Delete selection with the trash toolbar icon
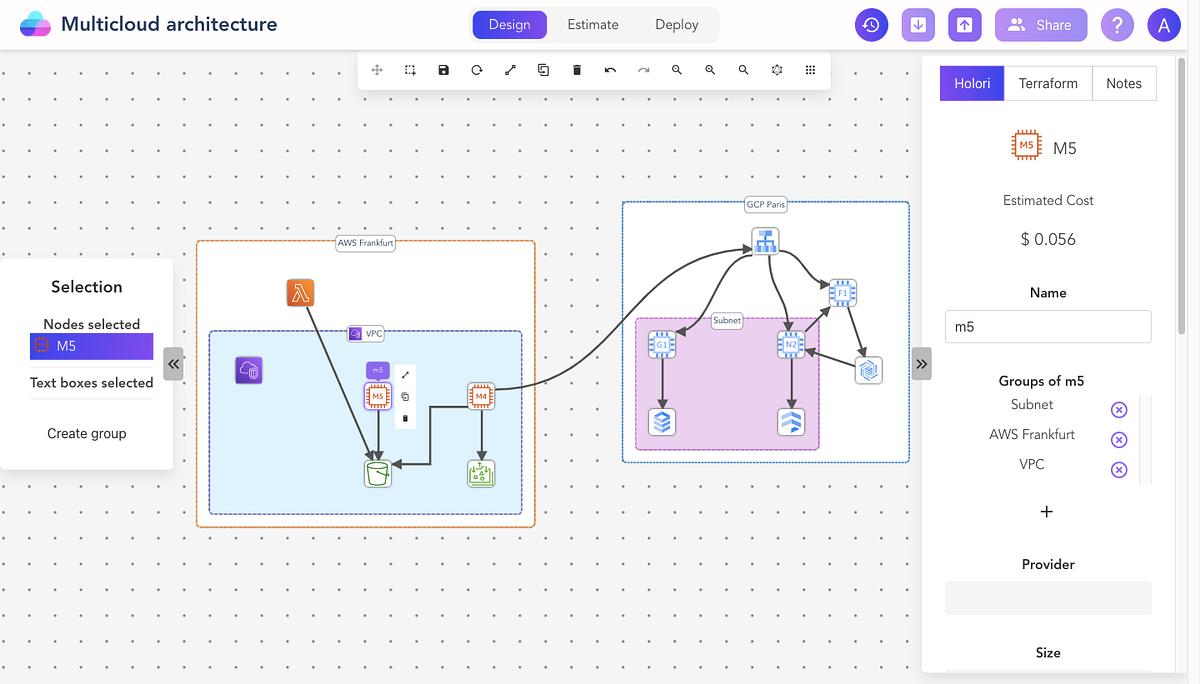 (577, 70)
